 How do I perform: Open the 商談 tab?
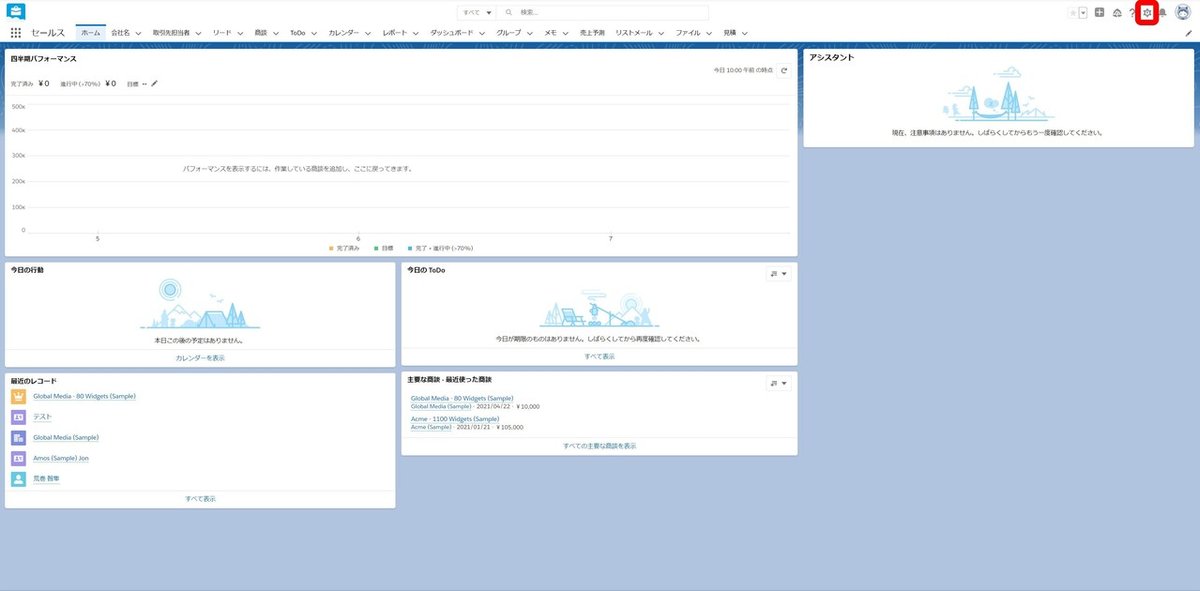click(x=261, y=33)
